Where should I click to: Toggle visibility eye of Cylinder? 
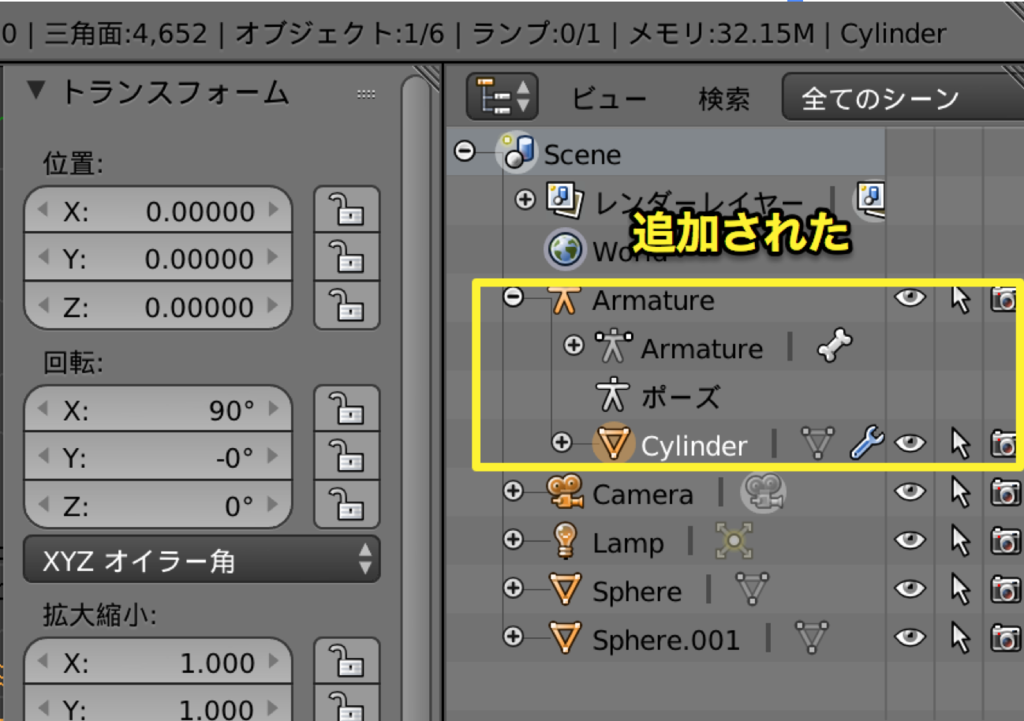[910, 443]
